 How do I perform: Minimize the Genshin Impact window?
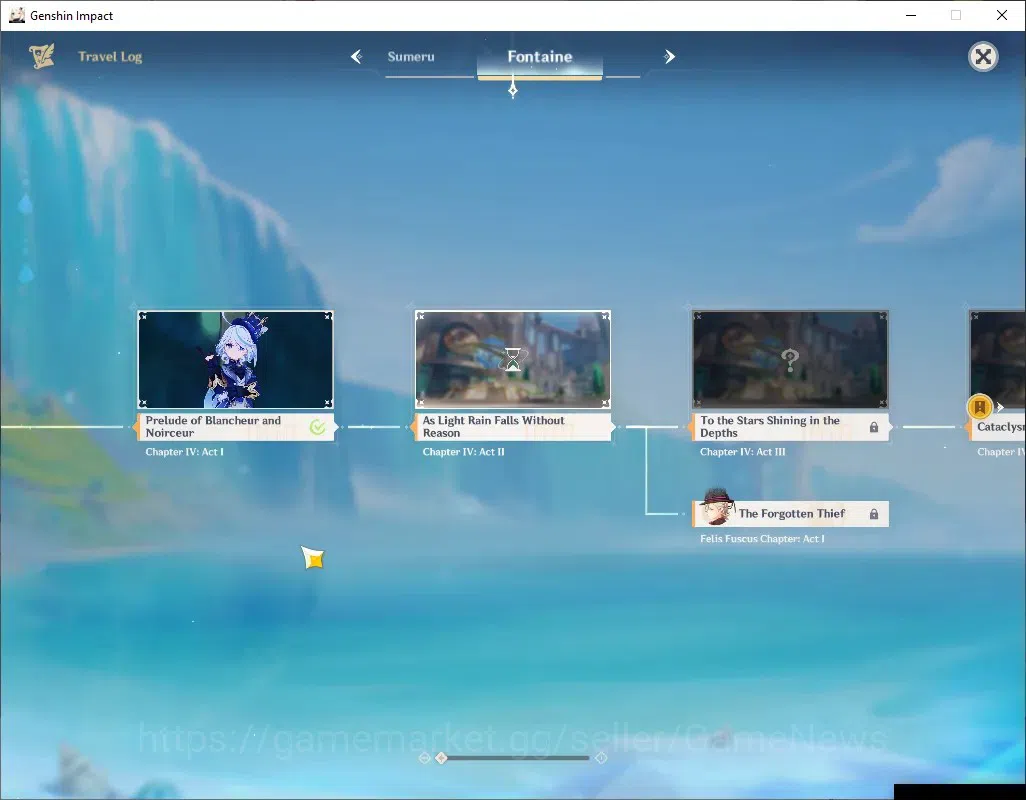click(911, 15)
